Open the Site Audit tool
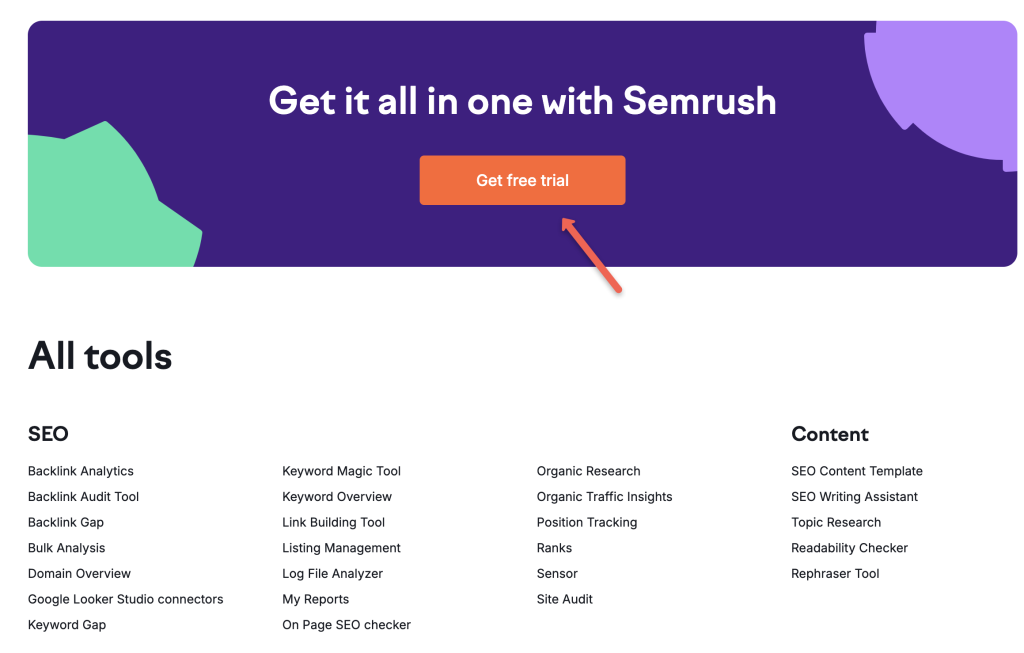1024x653 pixels. coord(564,598)
